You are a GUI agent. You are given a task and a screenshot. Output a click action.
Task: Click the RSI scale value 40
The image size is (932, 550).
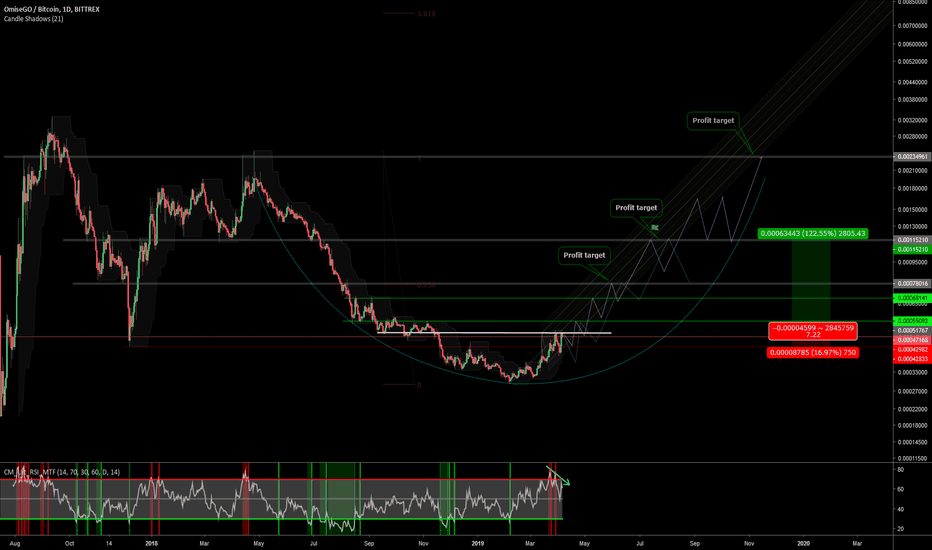pyautogui.click(x=900, y=510)
